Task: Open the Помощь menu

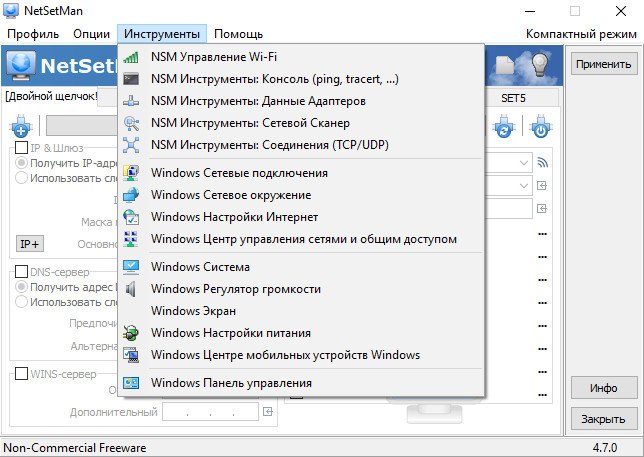Action: 238,34
